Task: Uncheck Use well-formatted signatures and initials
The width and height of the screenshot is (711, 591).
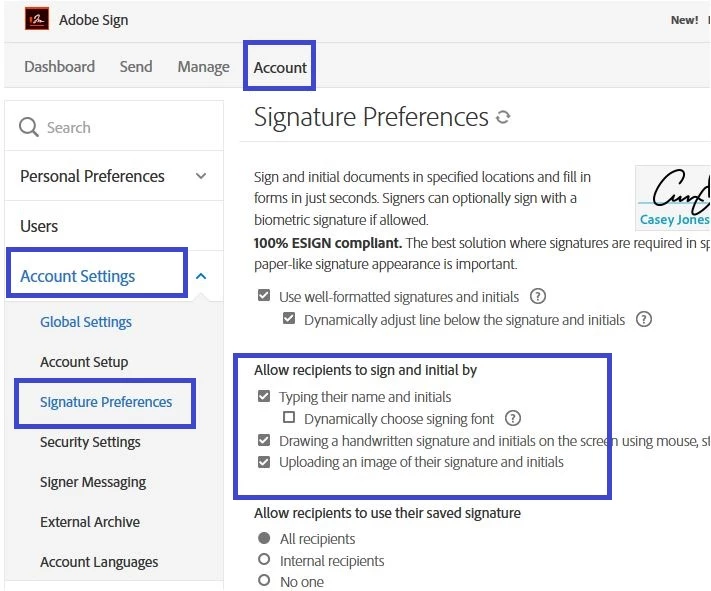Action: (264, 295)
